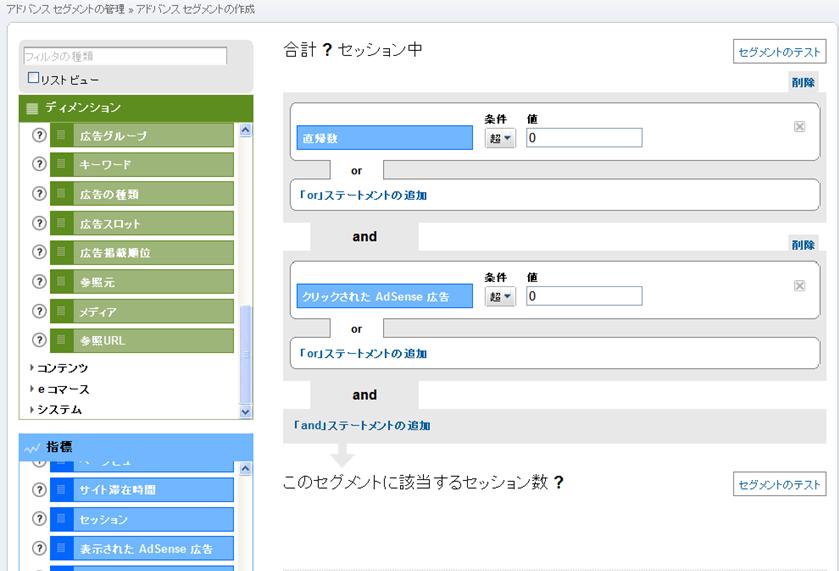Click the ディメンション header icon
839x571 pixels.
pos(32,108)
